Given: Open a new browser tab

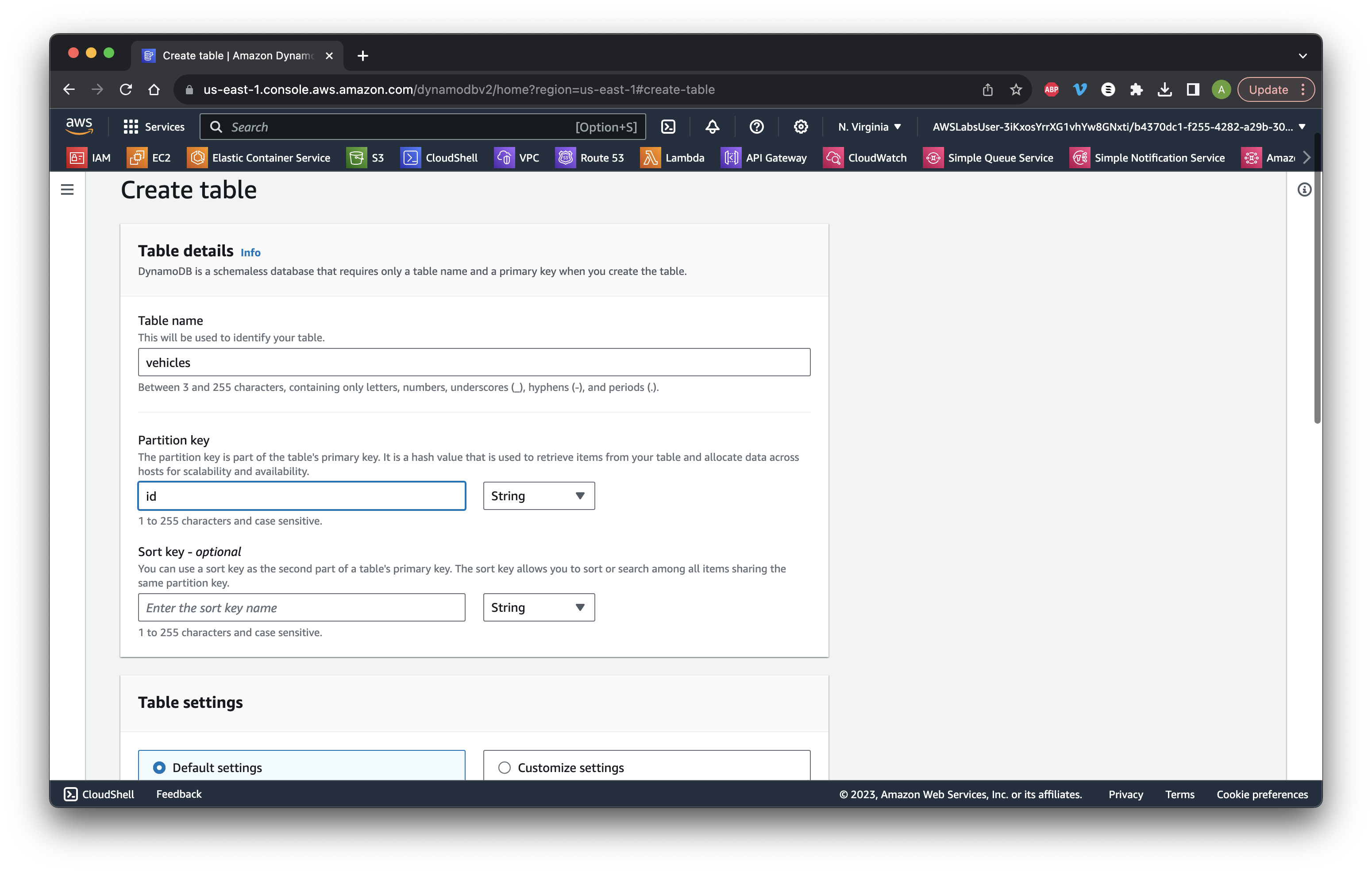Looking at the screenshot, I should tap(363, 56).
